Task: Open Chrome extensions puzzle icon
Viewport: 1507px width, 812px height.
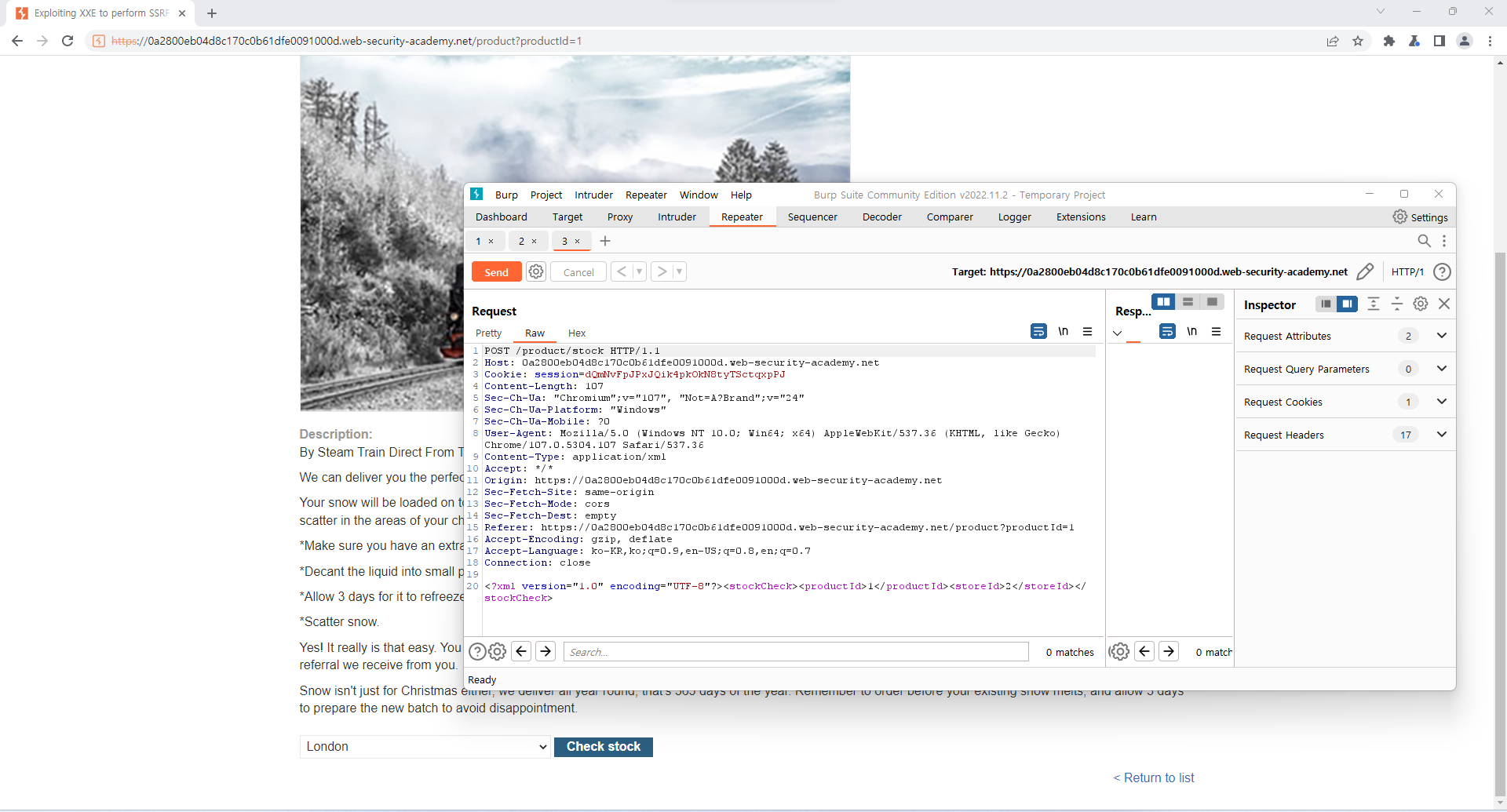Action: pos(1389,41)
